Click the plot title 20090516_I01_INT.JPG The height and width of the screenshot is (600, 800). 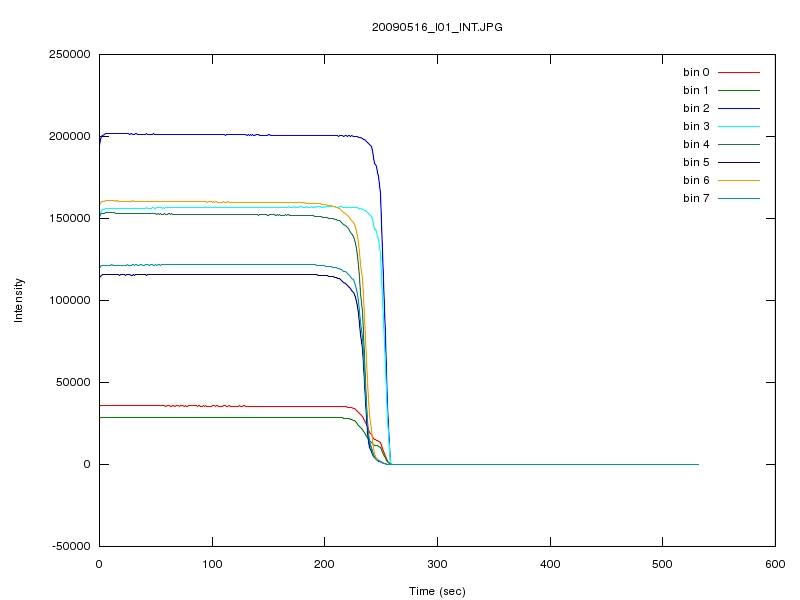click(x=437, y=28)
